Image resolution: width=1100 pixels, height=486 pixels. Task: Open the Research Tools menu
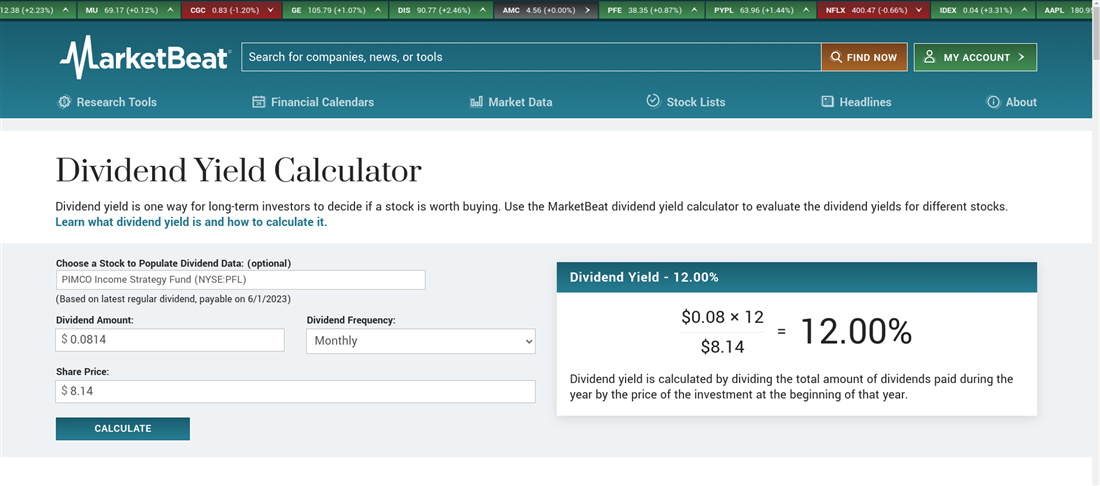(107, 102)
